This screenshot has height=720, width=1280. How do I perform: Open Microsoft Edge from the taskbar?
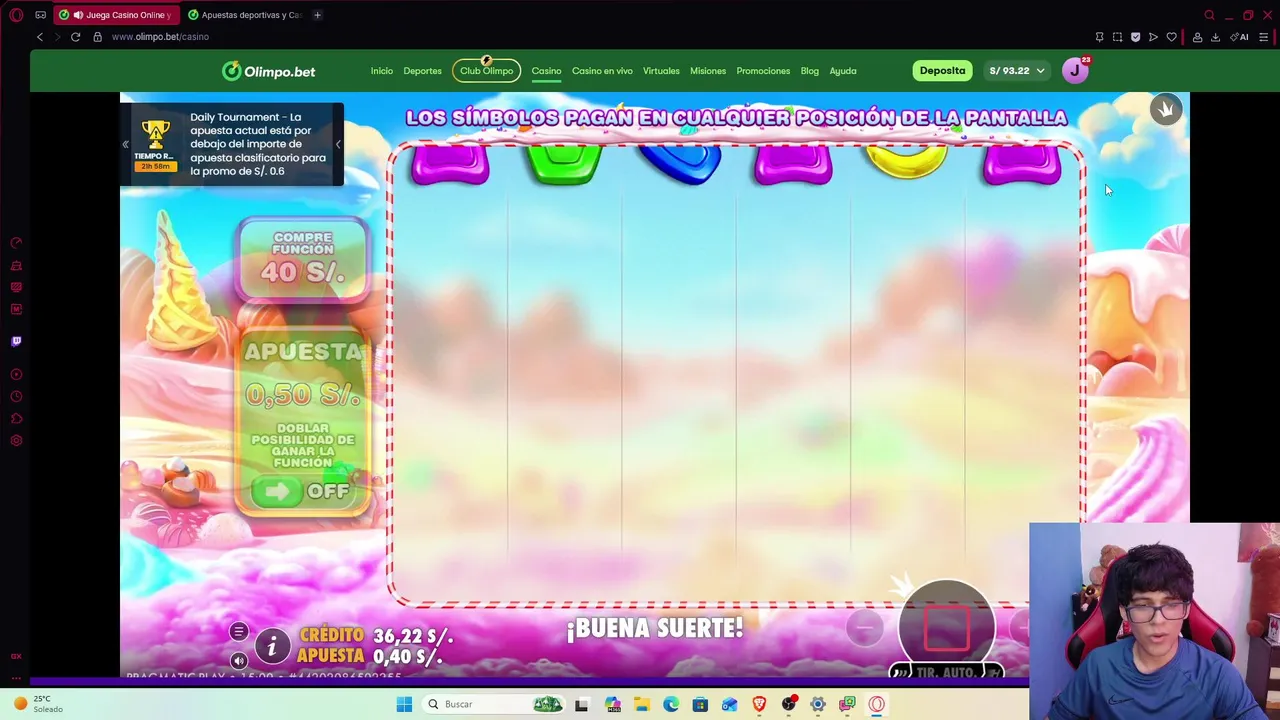pyautogui.click(x=671, y=704)
